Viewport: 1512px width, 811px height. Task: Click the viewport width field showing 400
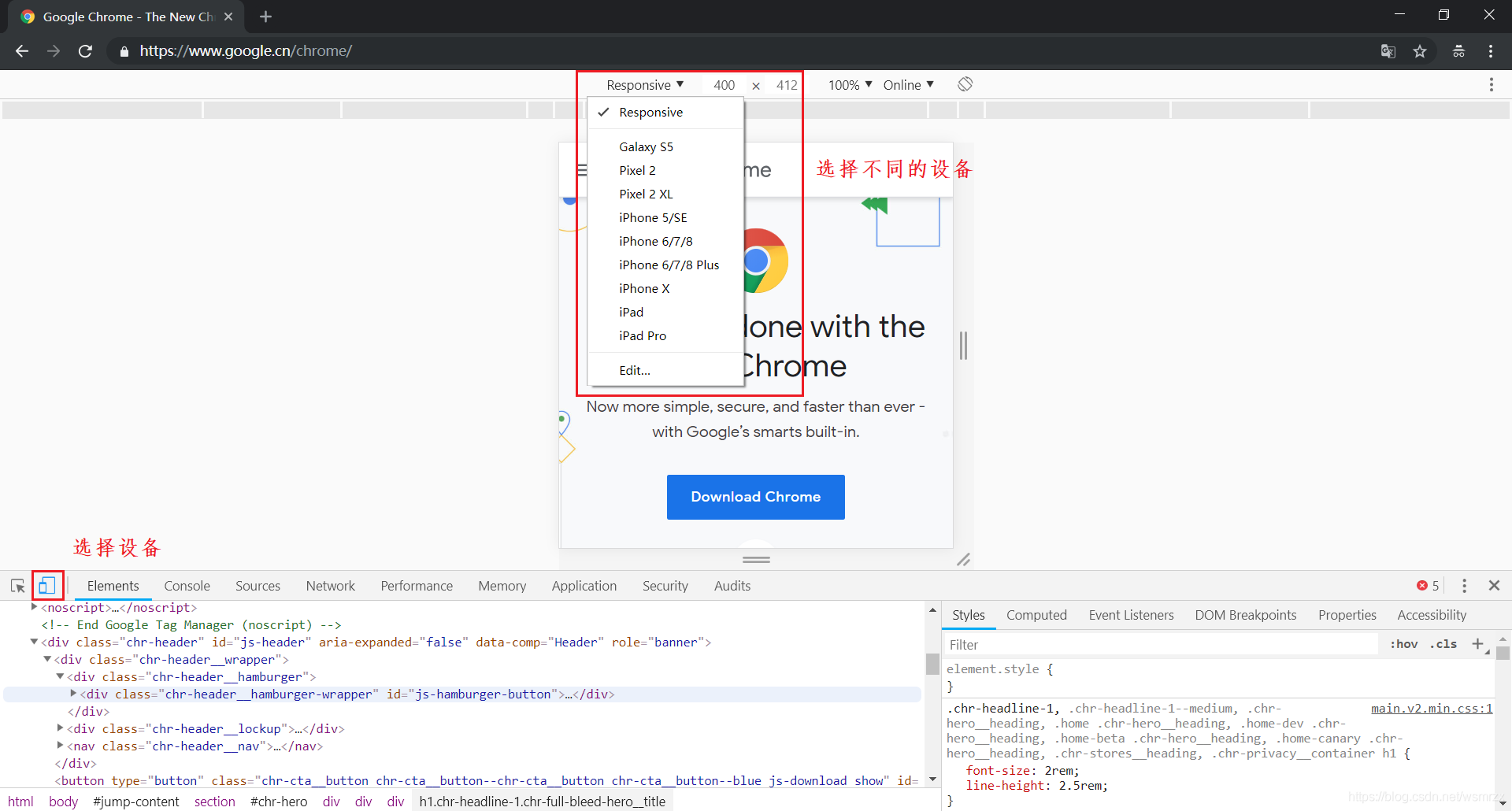tap(724, 85)
